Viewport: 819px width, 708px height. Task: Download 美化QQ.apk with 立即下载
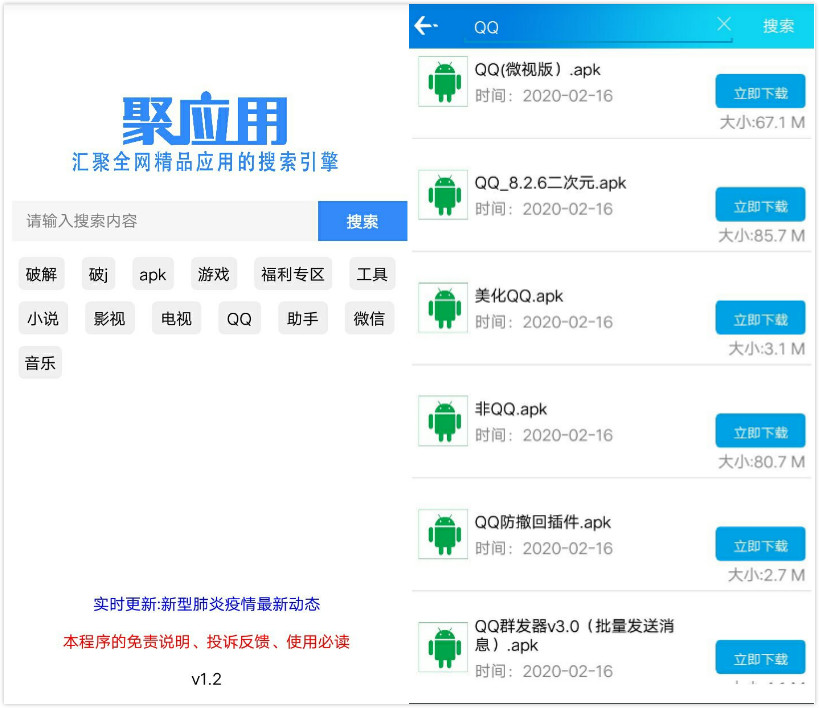(x=760, y=318)
